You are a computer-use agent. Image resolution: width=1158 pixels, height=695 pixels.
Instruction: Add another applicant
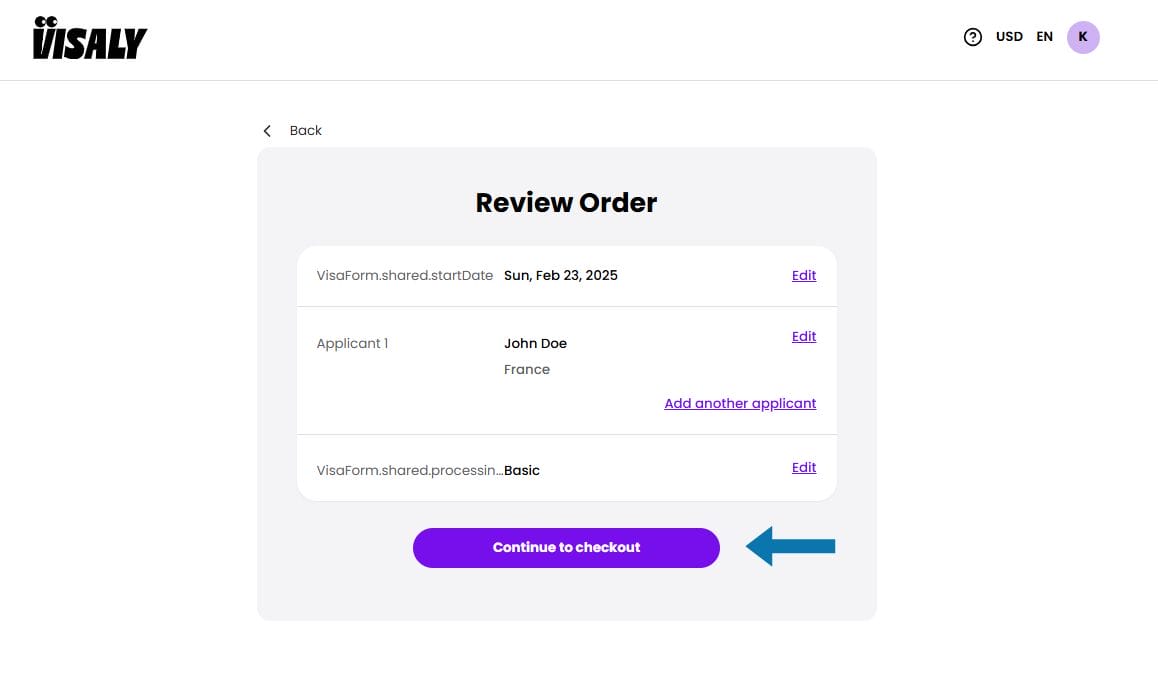click(x=740, y=404)
